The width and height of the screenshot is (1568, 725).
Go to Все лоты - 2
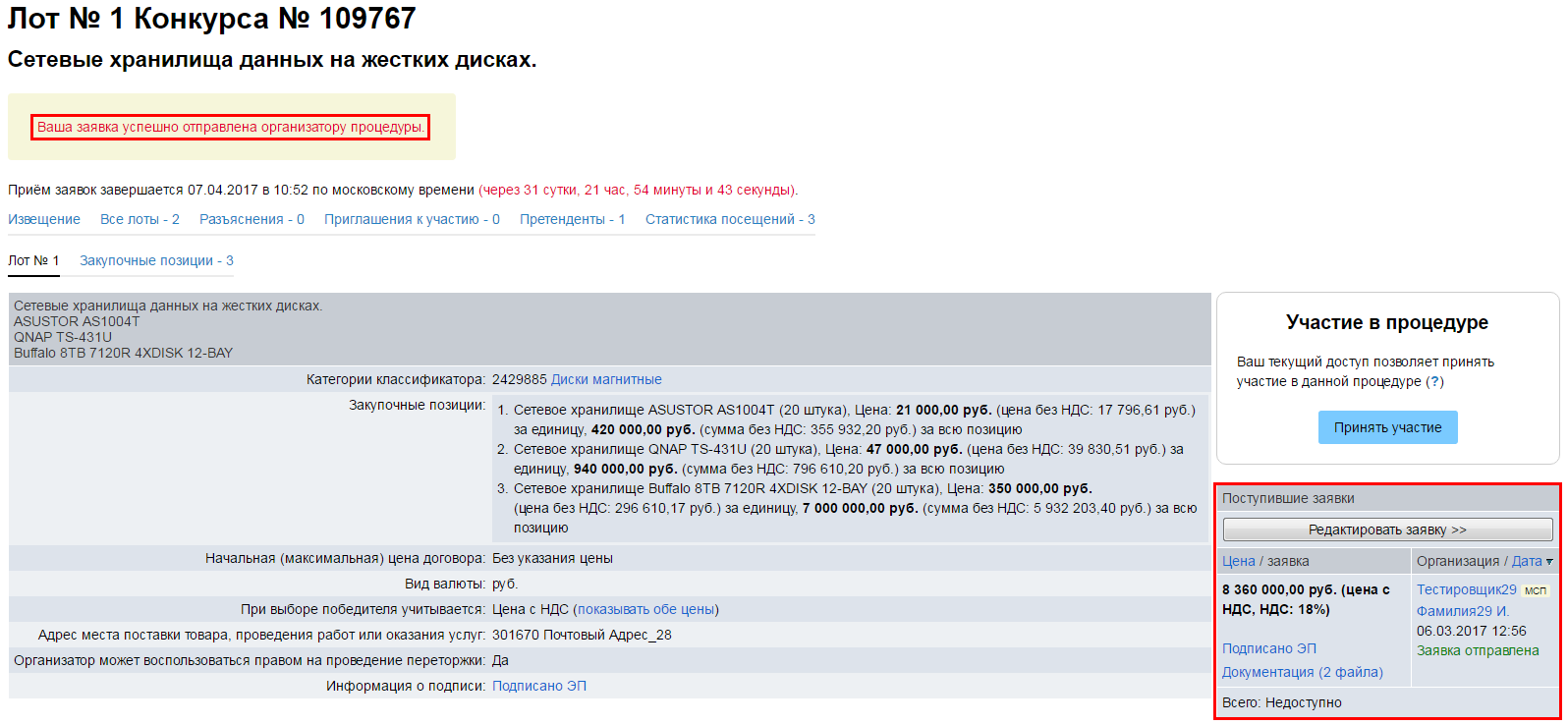point(140,219)
